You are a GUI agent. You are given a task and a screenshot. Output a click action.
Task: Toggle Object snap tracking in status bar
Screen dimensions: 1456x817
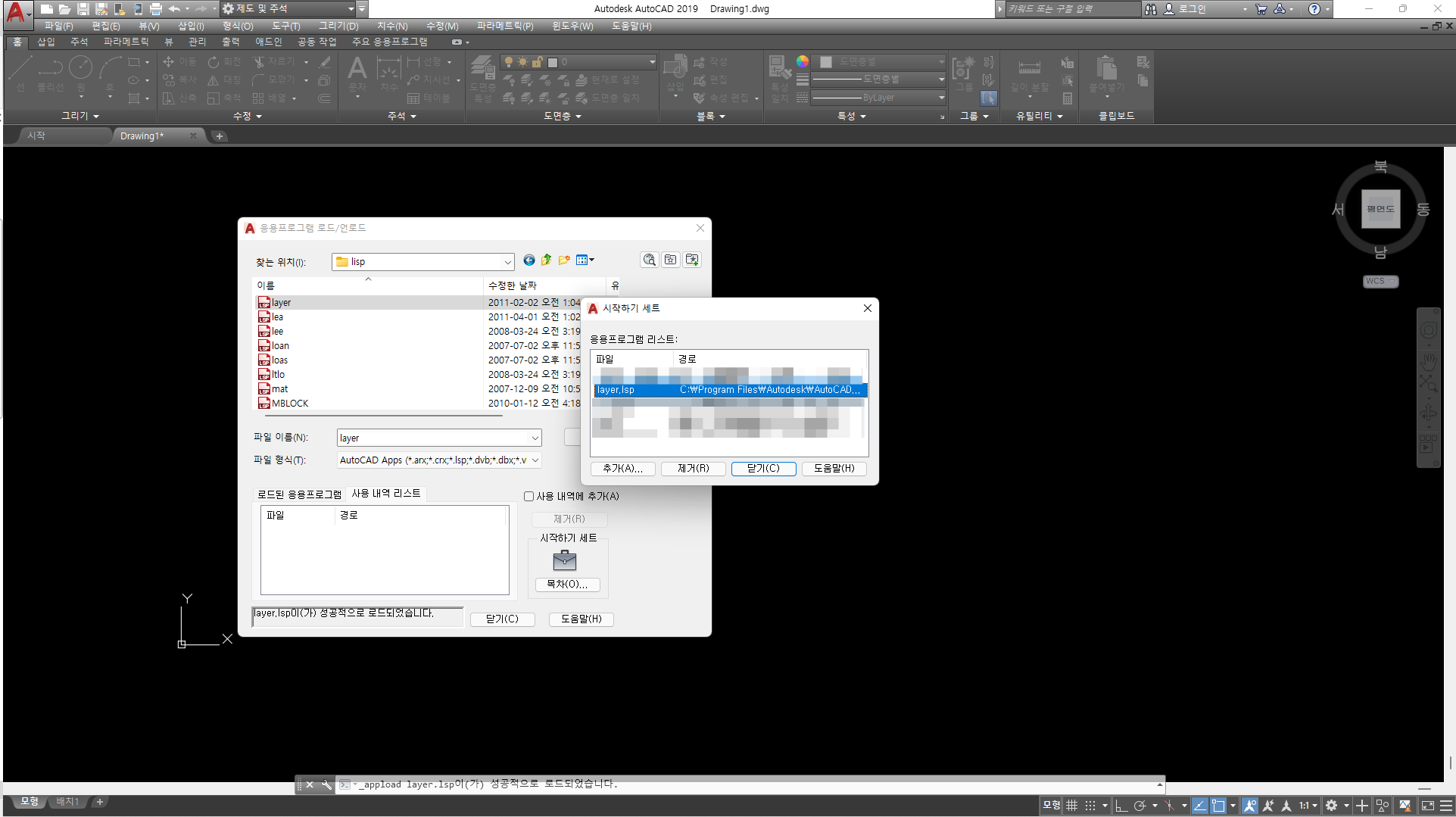1200,806
